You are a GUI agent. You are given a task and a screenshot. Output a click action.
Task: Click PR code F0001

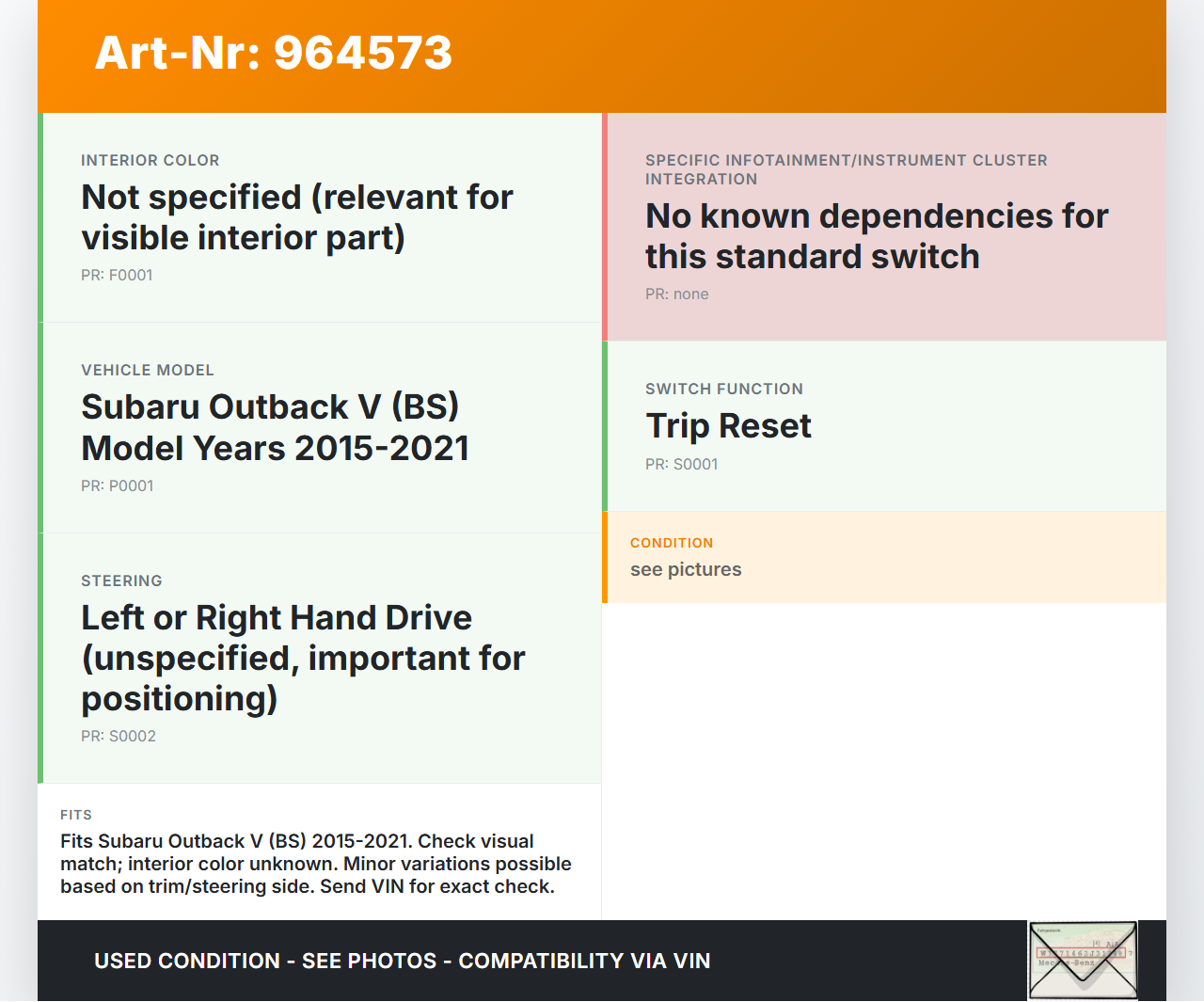point(117,276)
